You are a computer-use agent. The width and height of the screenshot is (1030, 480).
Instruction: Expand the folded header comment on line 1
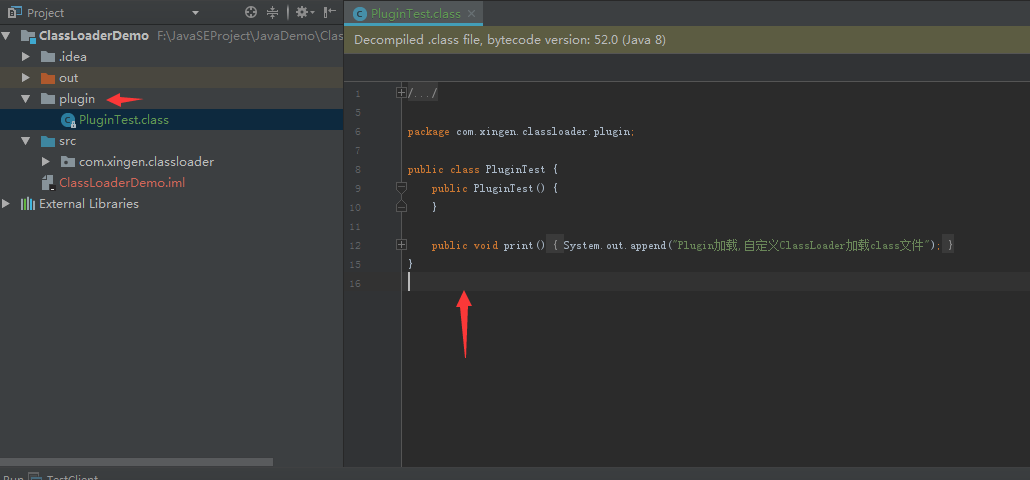tap(401, 93)
